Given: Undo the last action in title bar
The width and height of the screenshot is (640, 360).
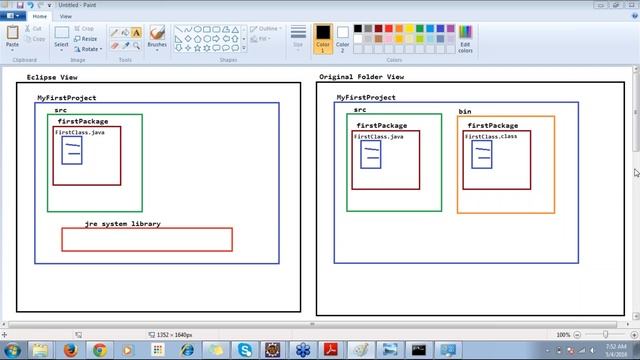Looking at the screenshot, I should tap(30, 5).
